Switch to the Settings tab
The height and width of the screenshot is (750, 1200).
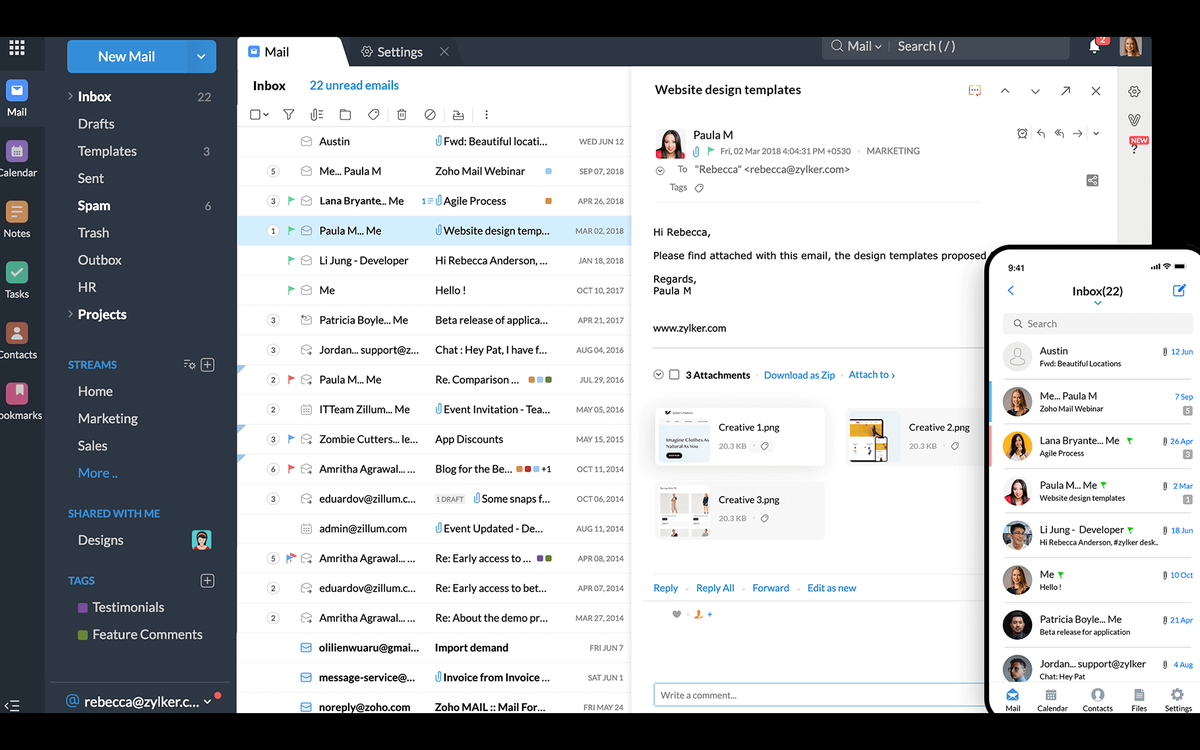391,51
